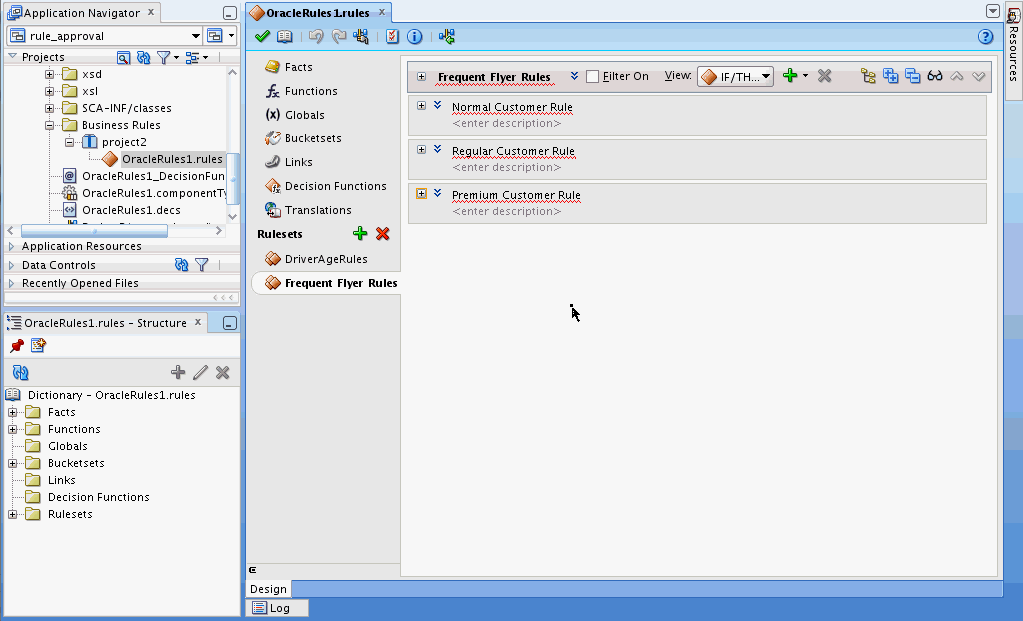Viewport: 1023px width, 621px height.
Task: Open the dictionary book icon in rules toolbar
Action: pos(284,37)
